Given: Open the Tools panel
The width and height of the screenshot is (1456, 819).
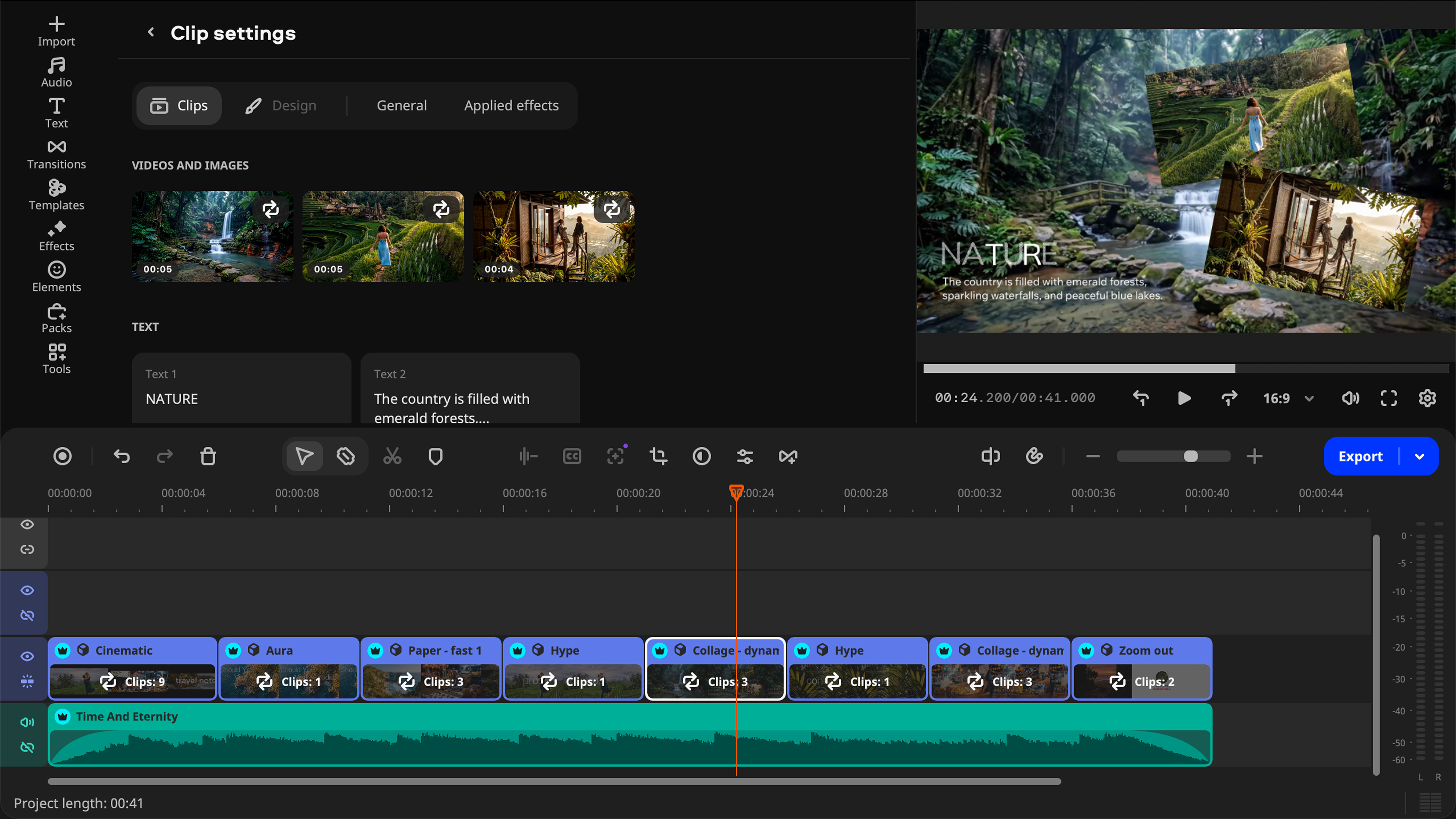Looking at the screenshot, I should tap(56, 359).
